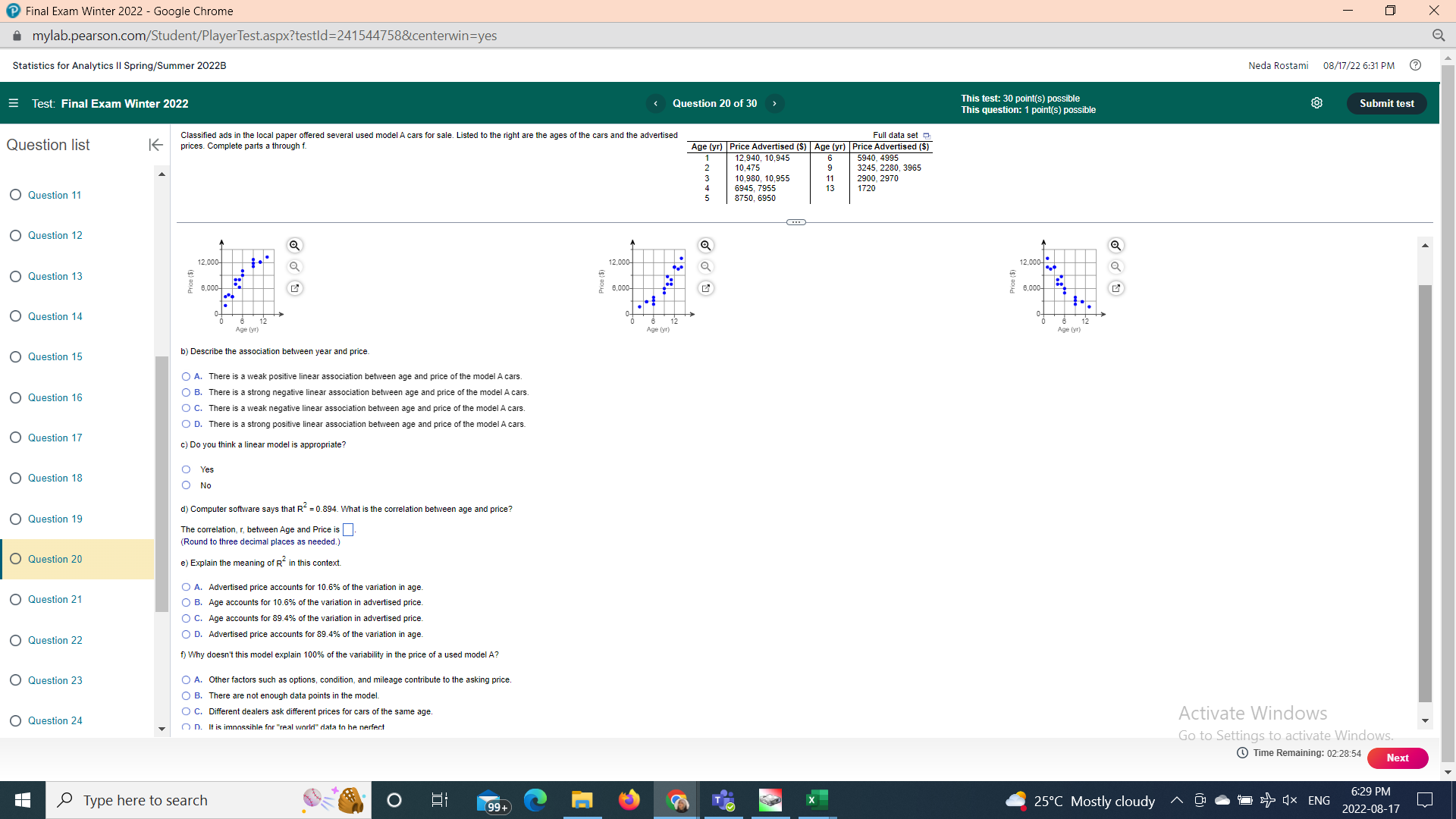Select Yes for linear model appropriateness

coord(186,469)
